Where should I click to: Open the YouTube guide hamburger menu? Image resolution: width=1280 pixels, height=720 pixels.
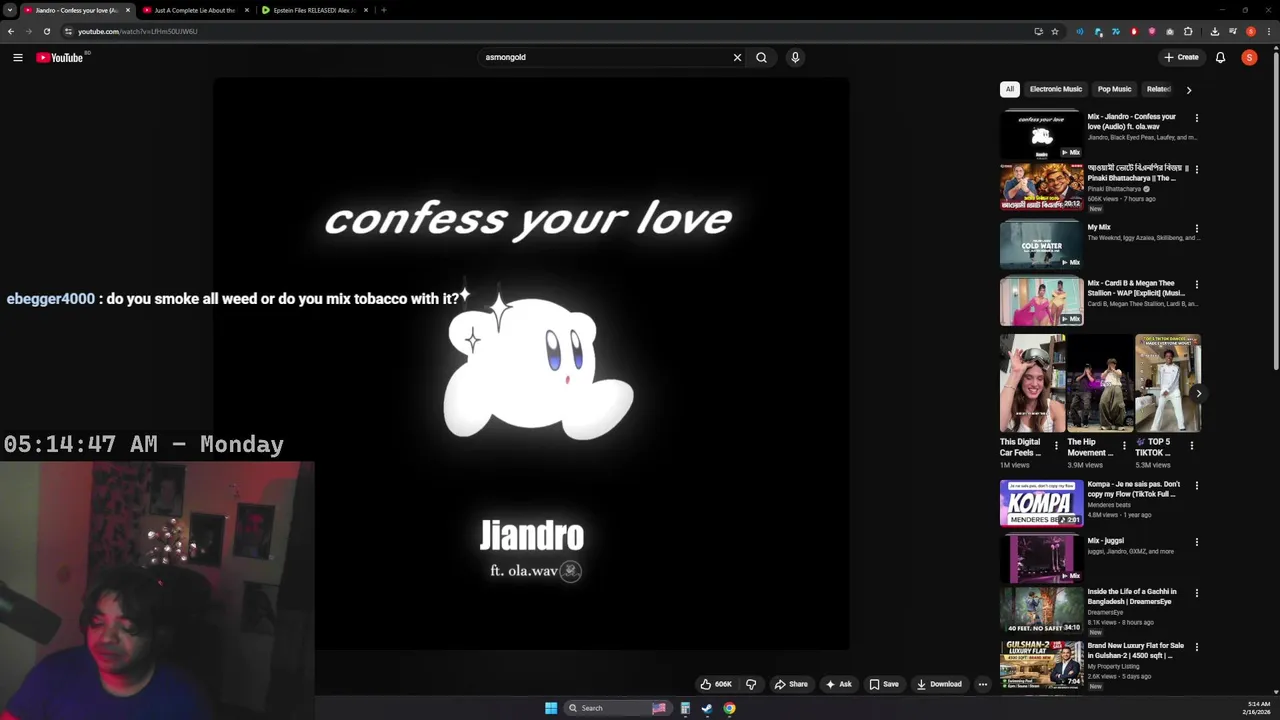coord(17,57)
